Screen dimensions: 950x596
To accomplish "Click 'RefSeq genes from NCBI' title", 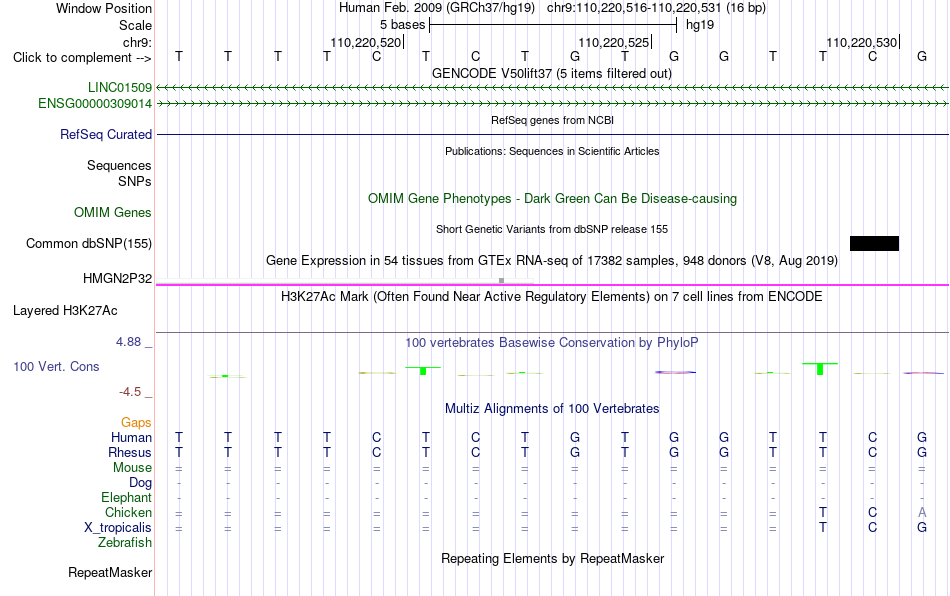I will point(552,120).
